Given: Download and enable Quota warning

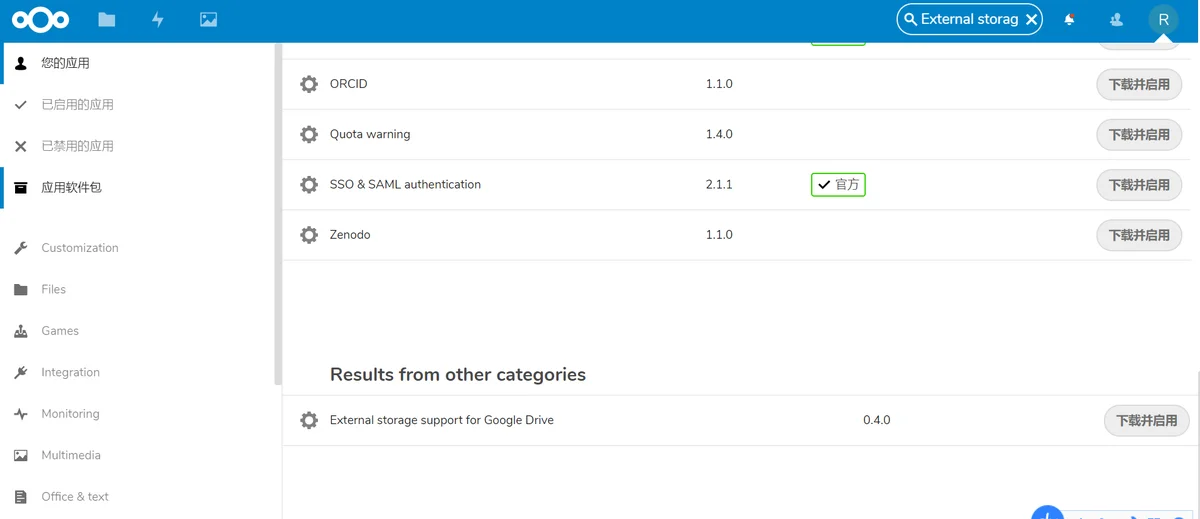Looking at the screenshot, I should click(x=1139, y=135).
